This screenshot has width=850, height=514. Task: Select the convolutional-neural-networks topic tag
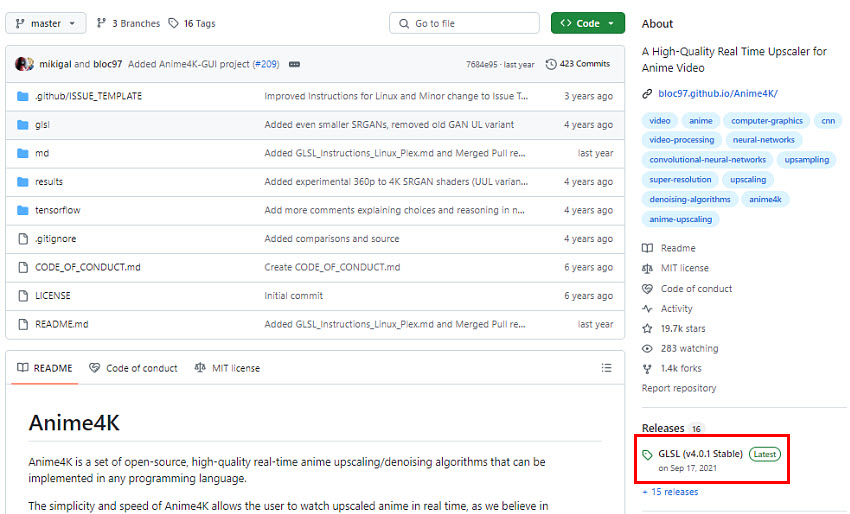click(x=707, y=160)
